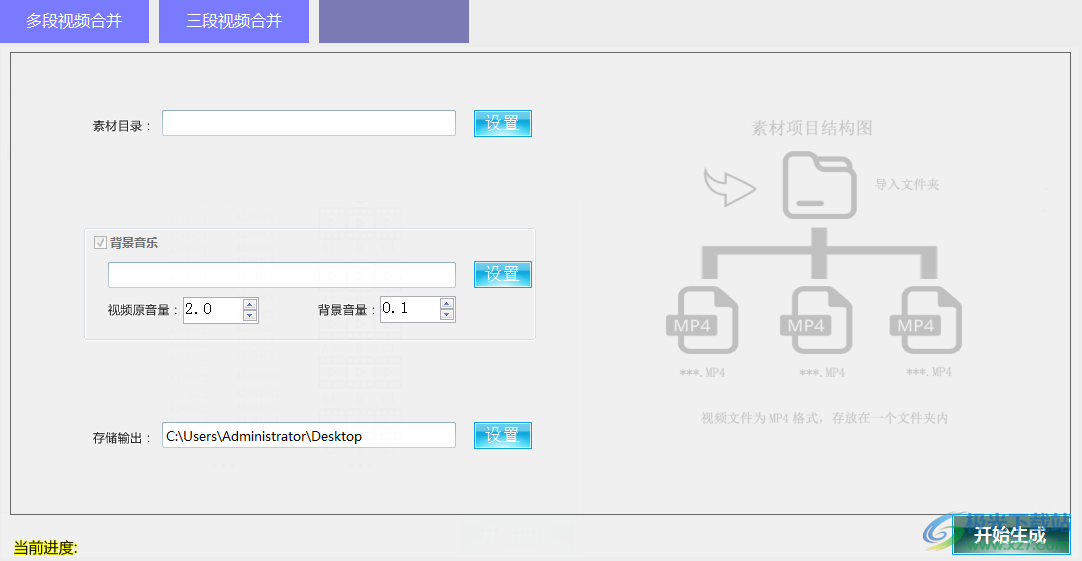Increase 视频原音量 with the up arrow
The image size is (1082, 561).
pyautogui.click(x=250, y=304)
